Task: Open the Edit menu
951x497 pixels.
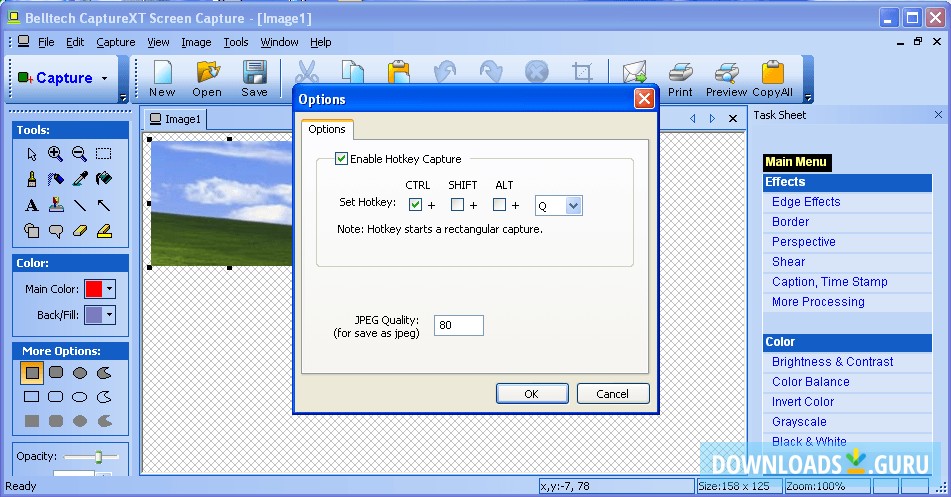Action: coord(75,42)
